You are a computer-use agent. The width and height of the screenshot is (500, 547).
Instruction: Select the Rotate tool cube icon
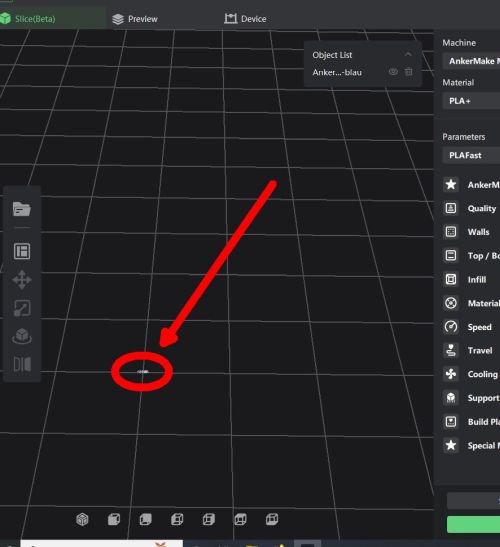(x=22, y=336)
